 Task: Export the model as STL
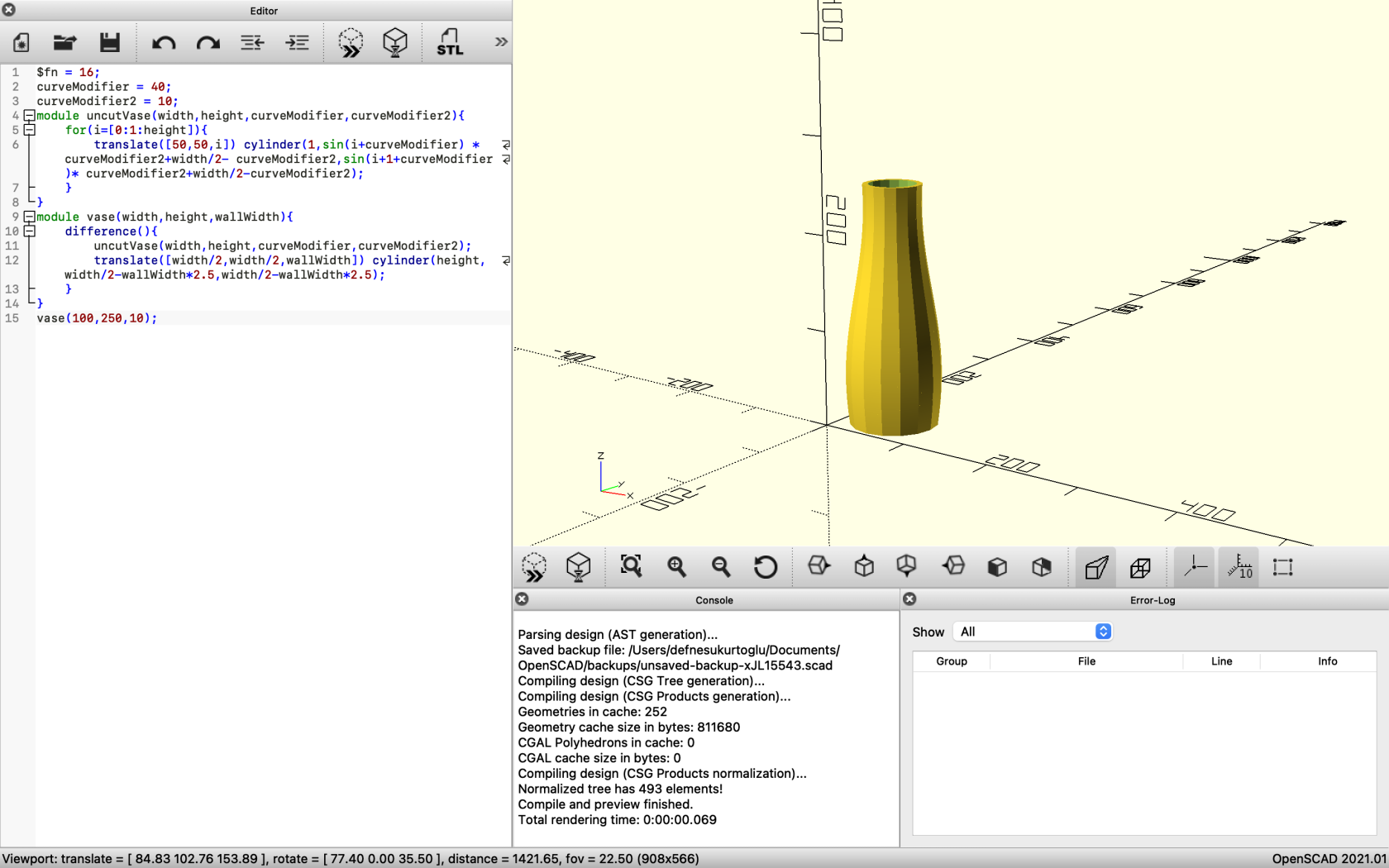pyautogui.click(x=450, y=42)
